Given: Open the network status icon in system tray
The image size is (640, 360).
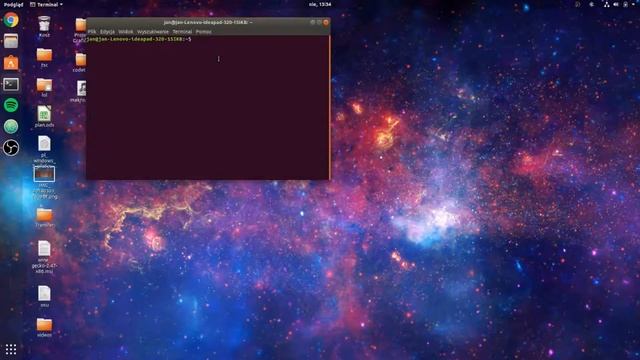Looking at the screenshot, I should tap(607, 4).
